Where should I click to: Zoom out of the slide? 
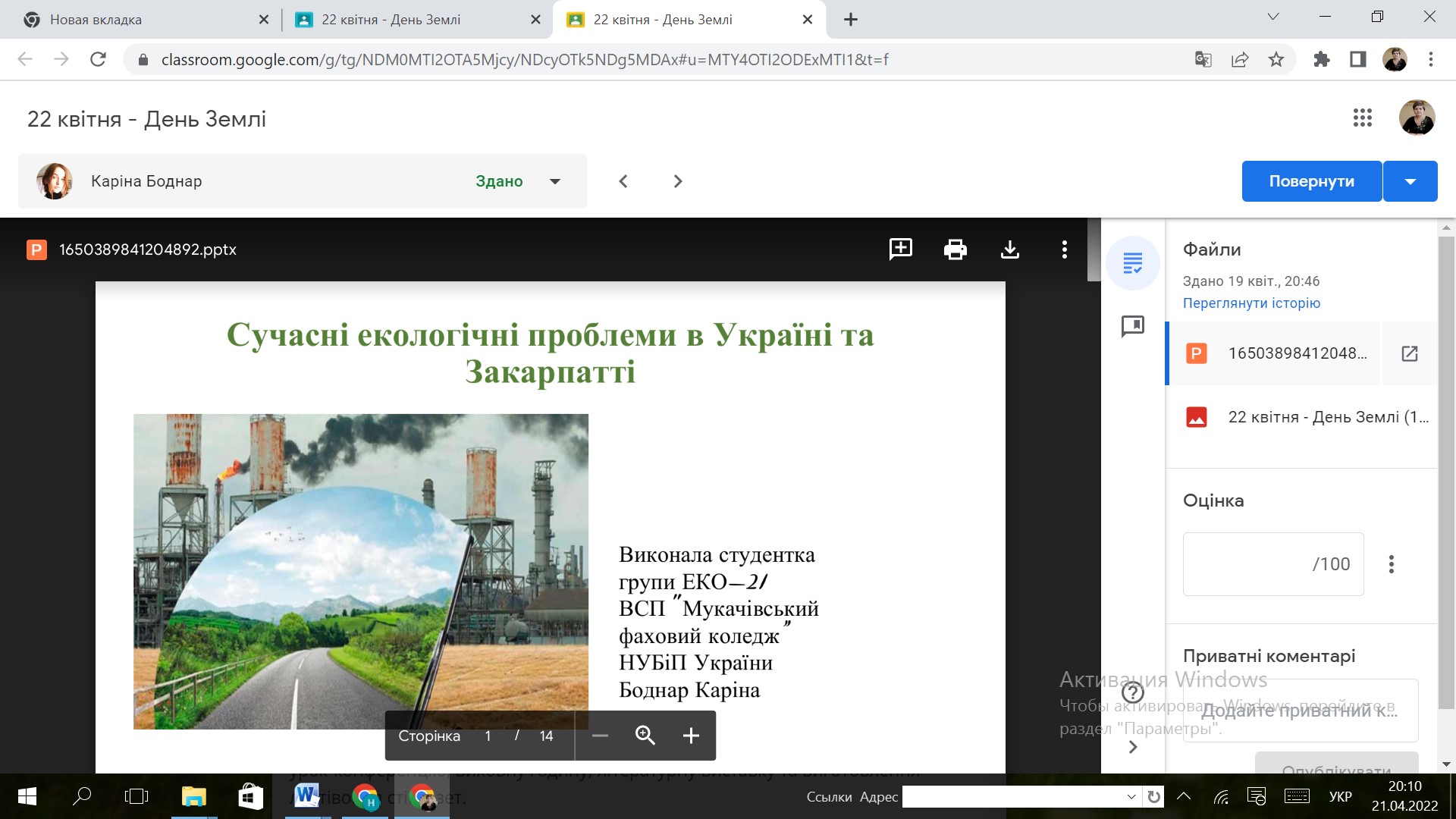(x=600, y=736)
